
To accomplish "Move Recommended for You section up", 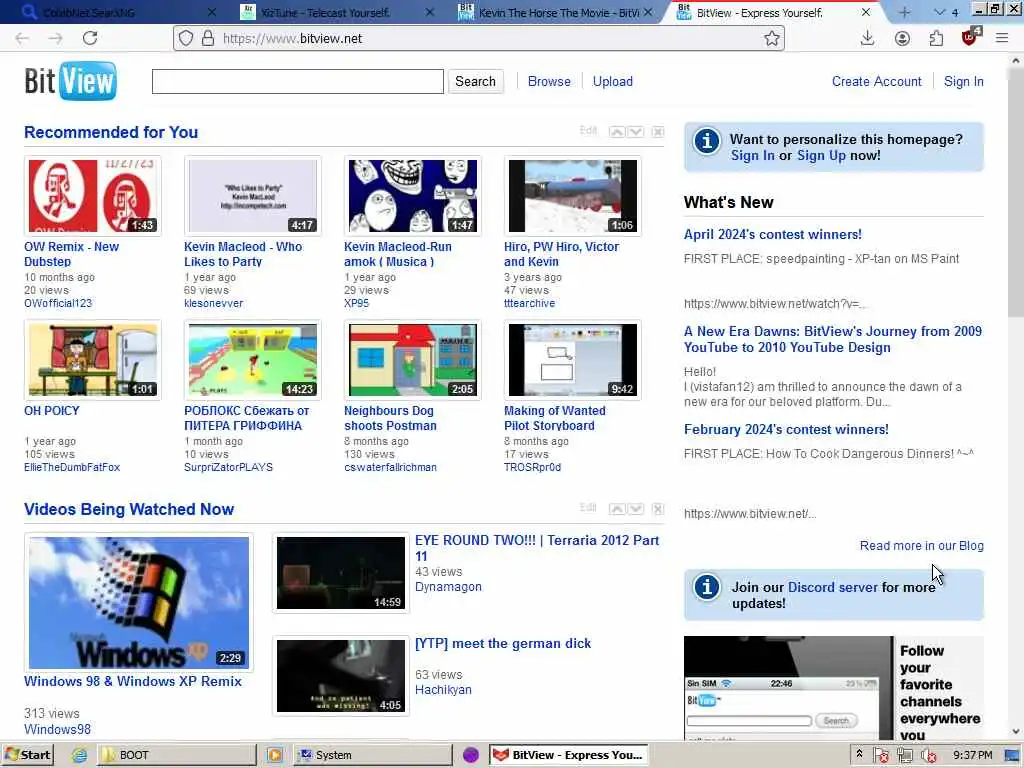I will [x=616, y=132].
